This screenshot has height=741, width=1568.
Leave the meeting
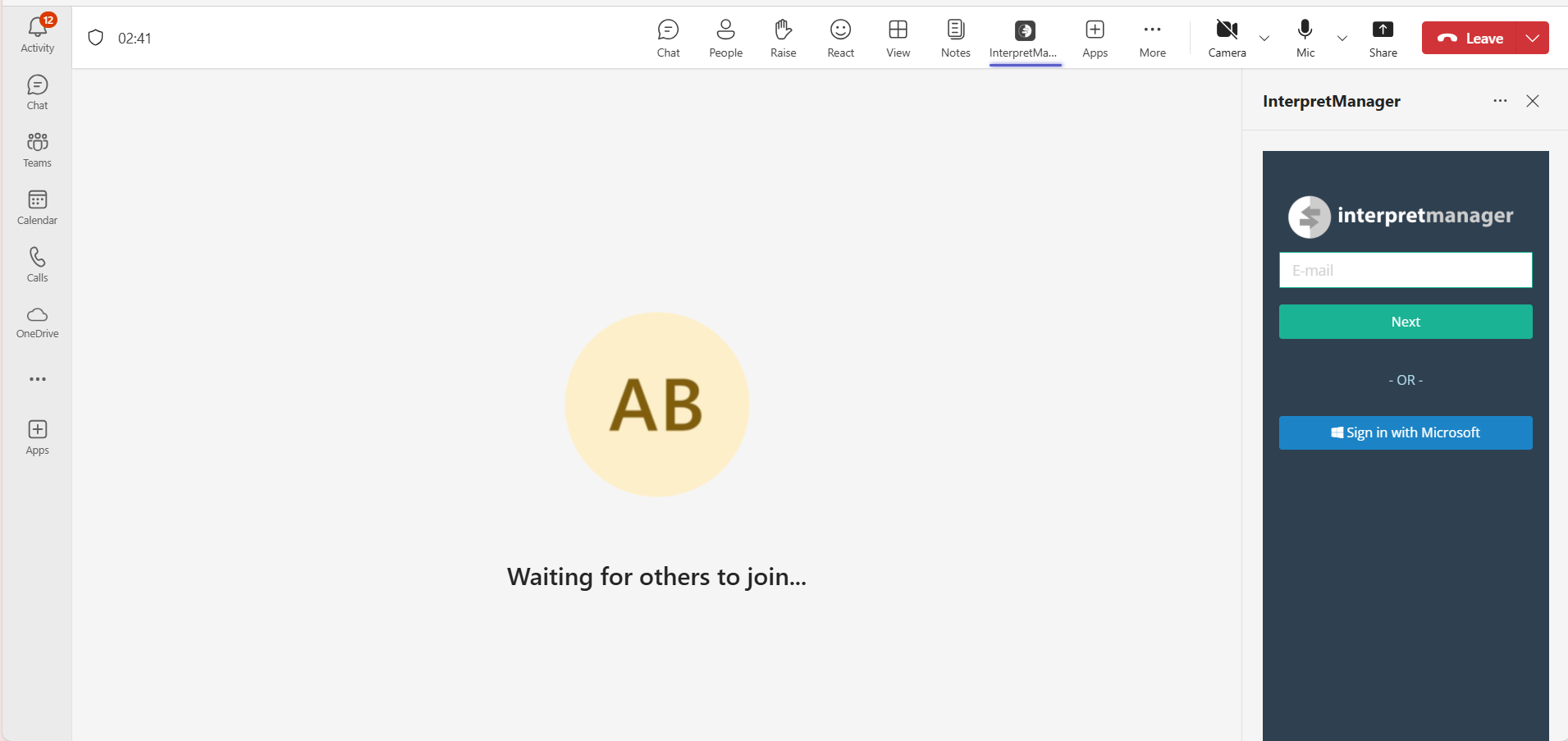click(x=1470, y=38)
